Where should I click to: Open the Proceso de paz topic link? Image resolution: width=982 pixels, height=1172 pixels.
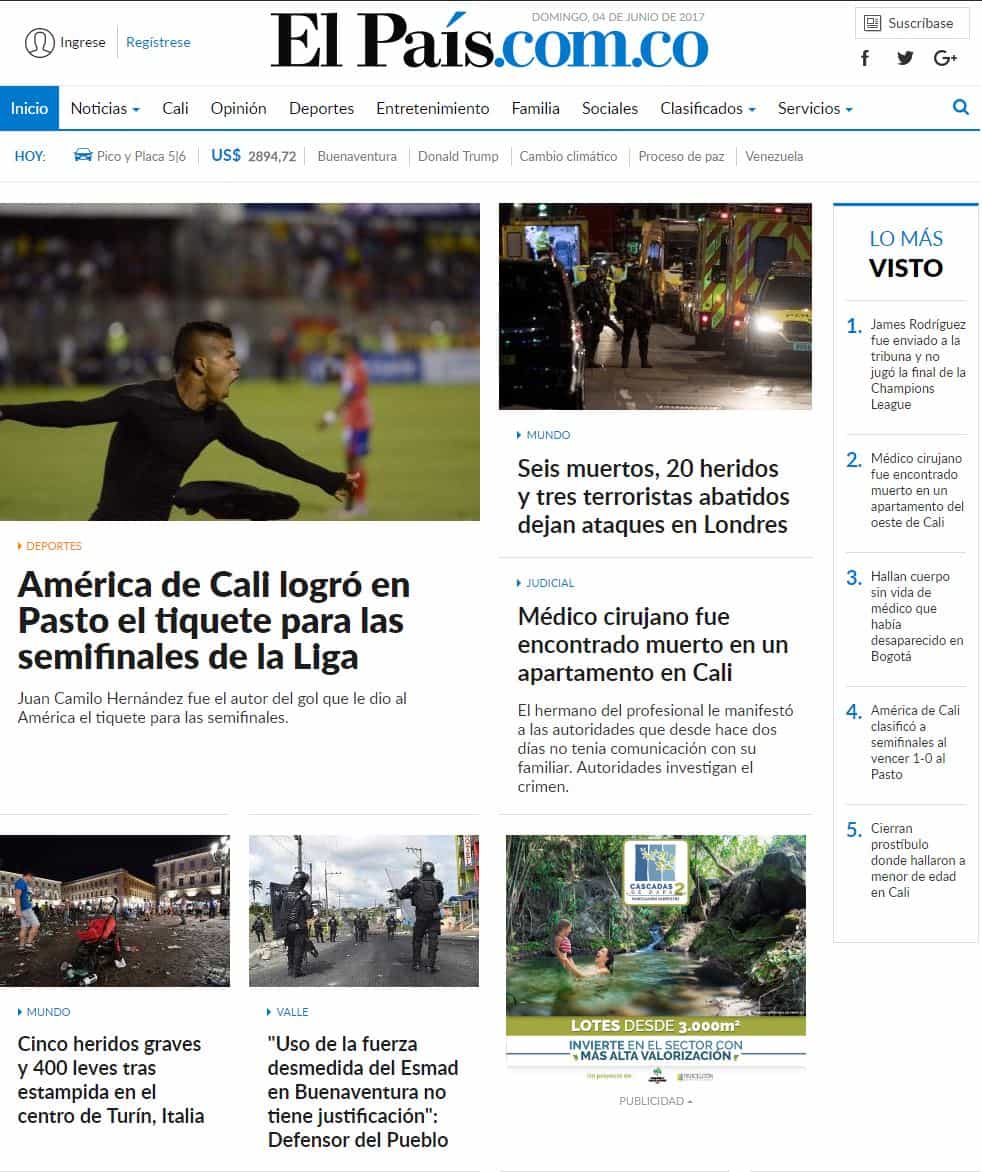point(681,156)
